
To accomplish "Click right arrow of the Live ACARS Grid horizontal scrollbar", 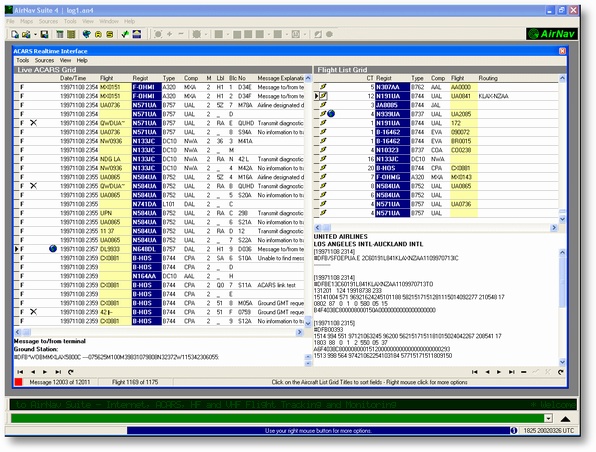I will [x=300, y=332].
